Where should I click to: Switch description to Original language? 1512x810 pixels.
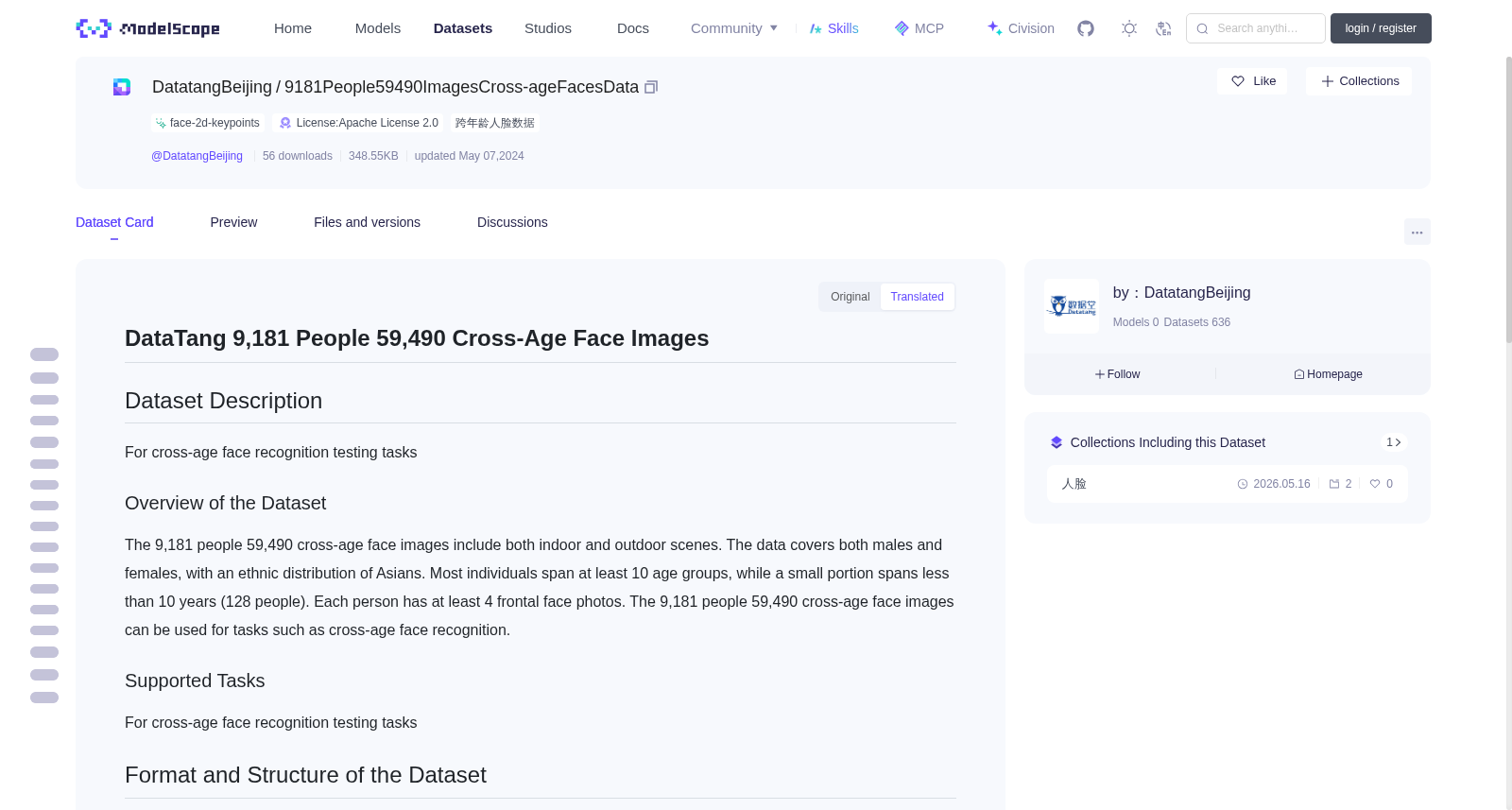pos(850,297)
